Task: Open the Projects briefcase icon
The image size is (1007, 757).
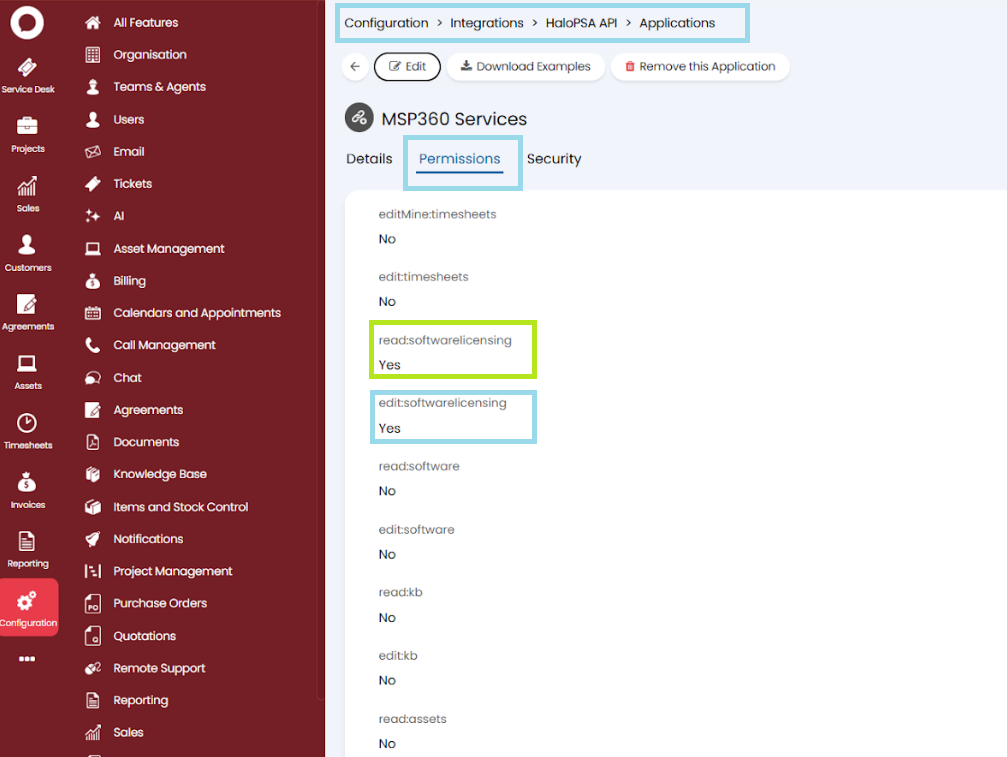Action: (x=27, y=125)
